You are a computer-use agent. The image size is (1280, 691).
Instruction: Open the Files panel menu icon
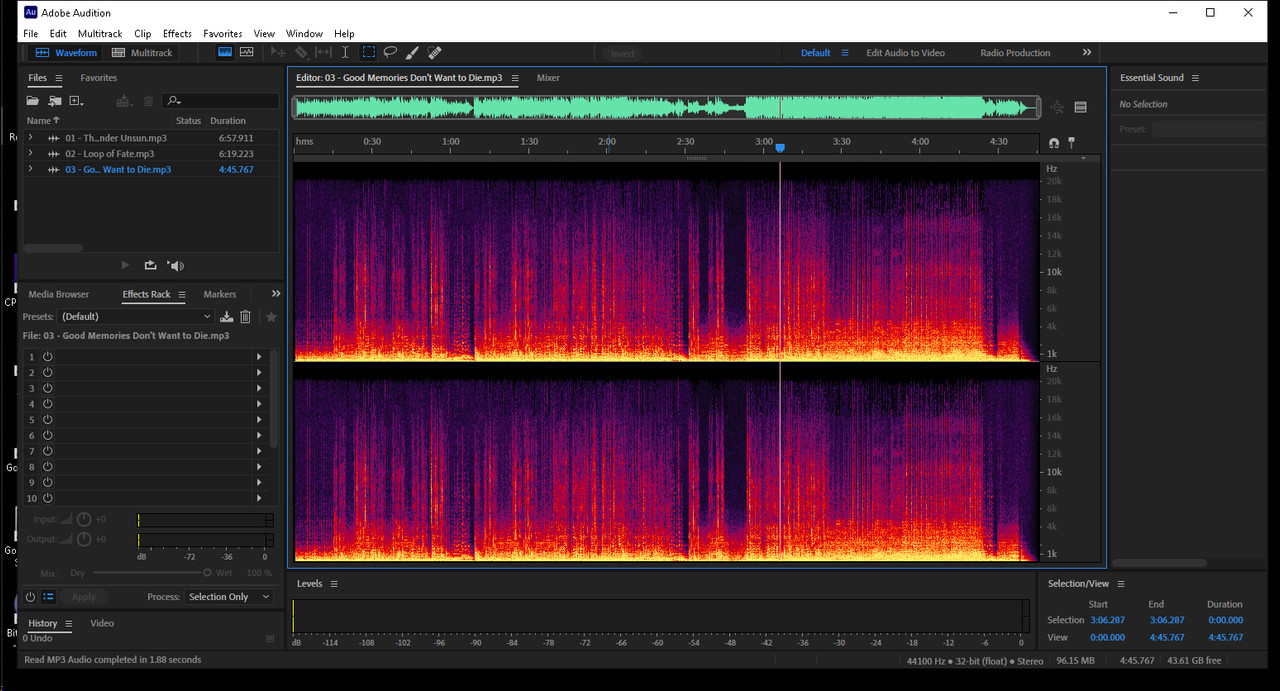[x=59, y=78]
